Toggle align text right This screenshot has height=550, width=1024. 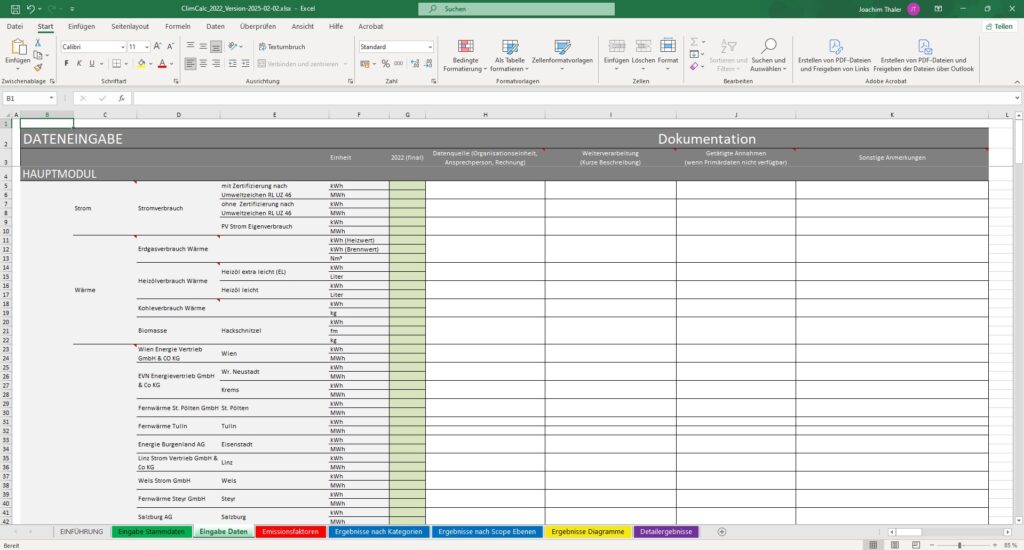tap(216, 64)
